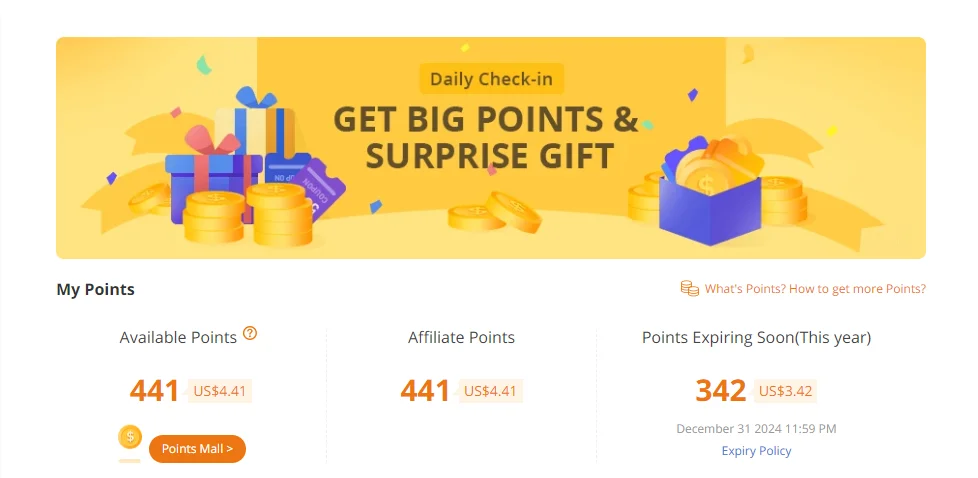The image size is (978, 478).
Task: Click the Daily Check-in label
Action: click(490, 78)
